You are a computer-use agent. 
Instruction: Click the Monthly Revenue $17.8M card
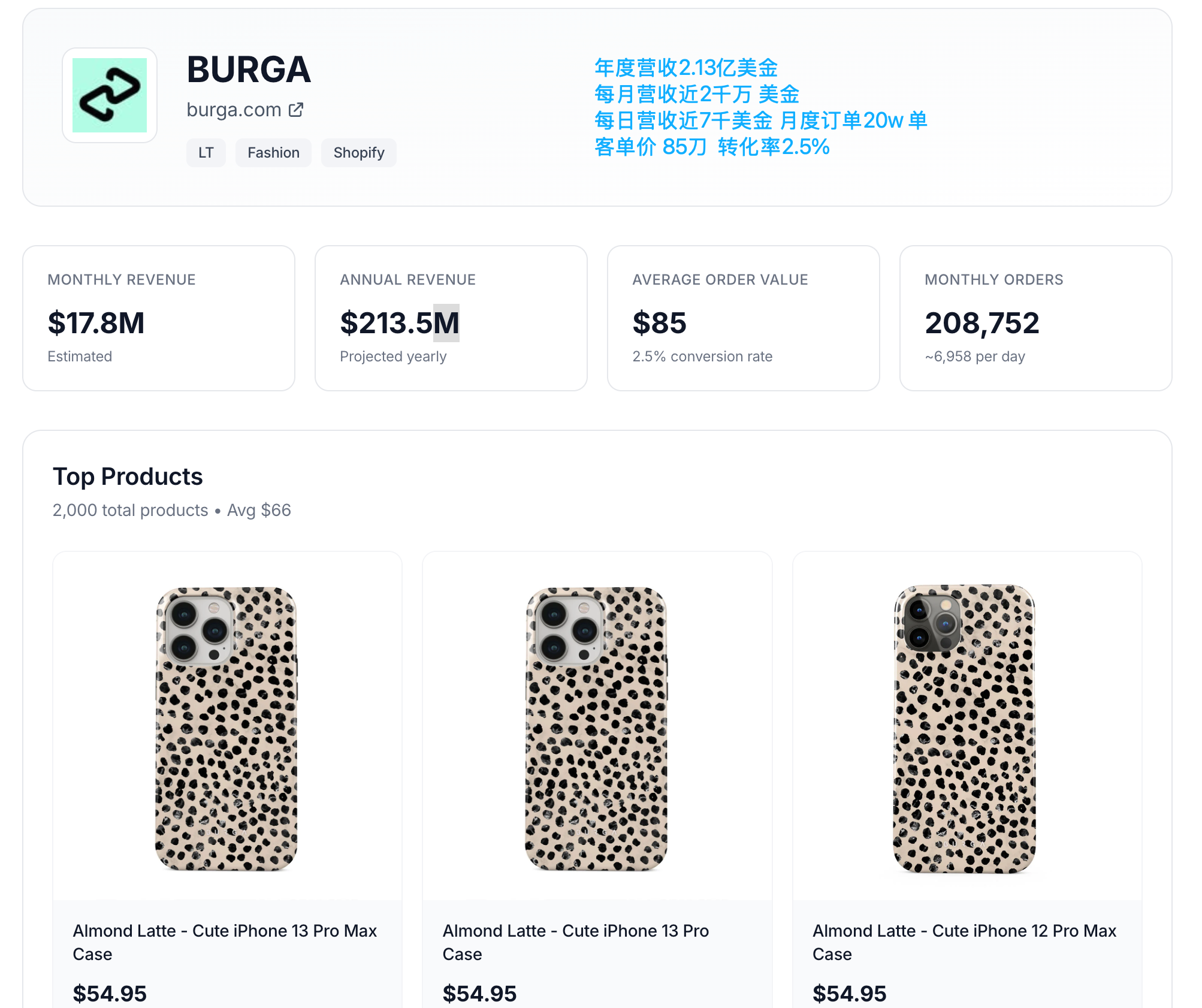(x=159, y=318)
